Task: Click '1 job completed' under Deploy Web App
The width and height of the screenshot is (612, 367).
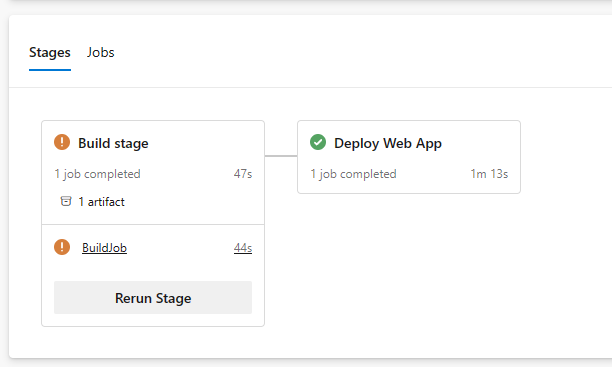Action: (353, 174)
